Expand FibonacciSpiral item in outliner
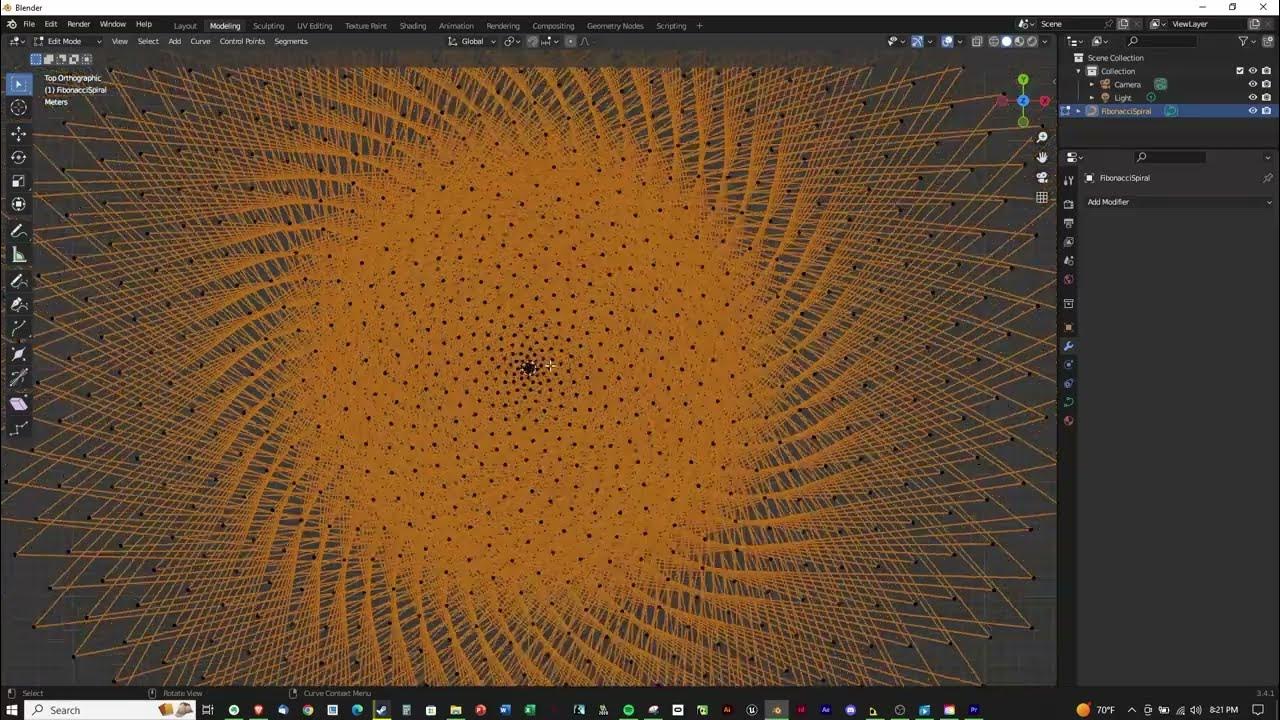This screenshot has height=720, width=1280. click(1078, 111)
